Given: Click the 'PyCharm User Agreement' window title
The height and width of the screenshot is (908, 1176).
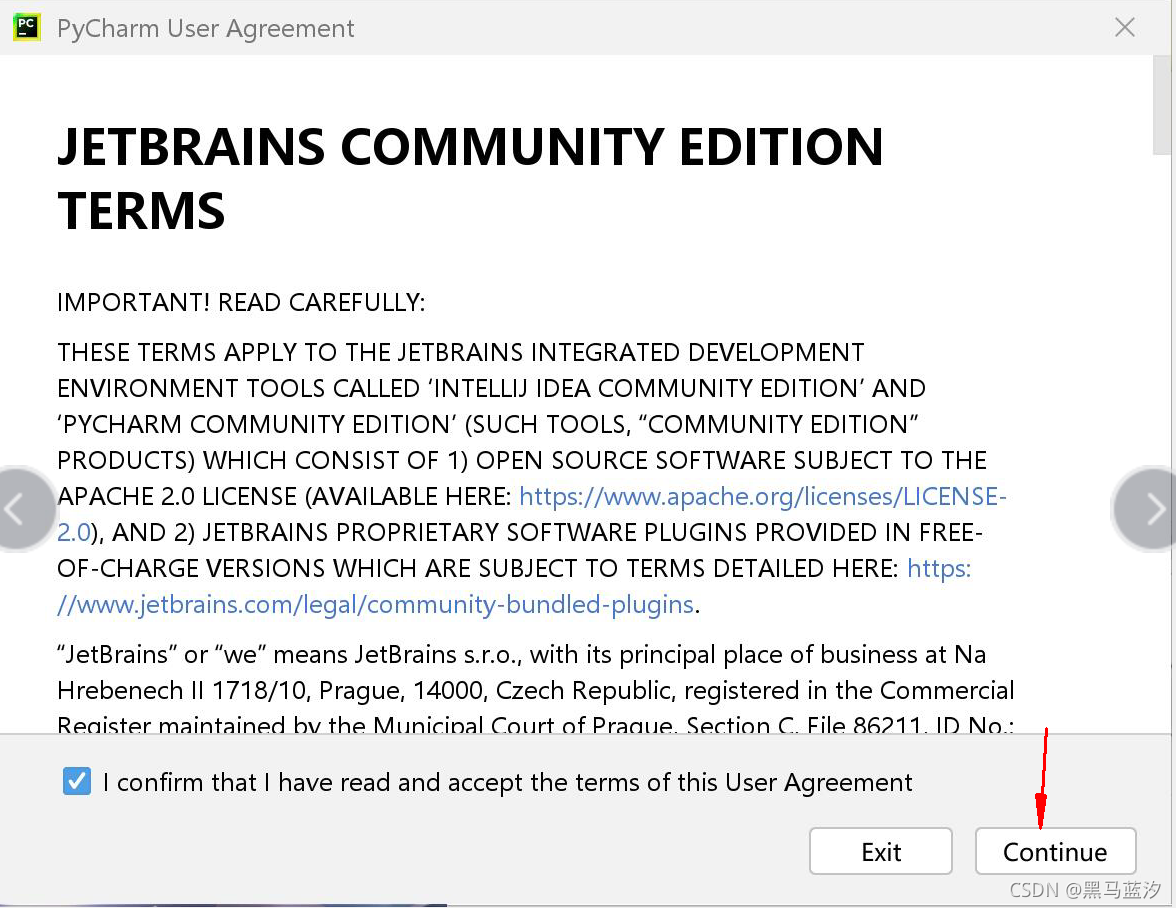Looking at the screenshot, I should pyautogui.click(x=206, y=28).
